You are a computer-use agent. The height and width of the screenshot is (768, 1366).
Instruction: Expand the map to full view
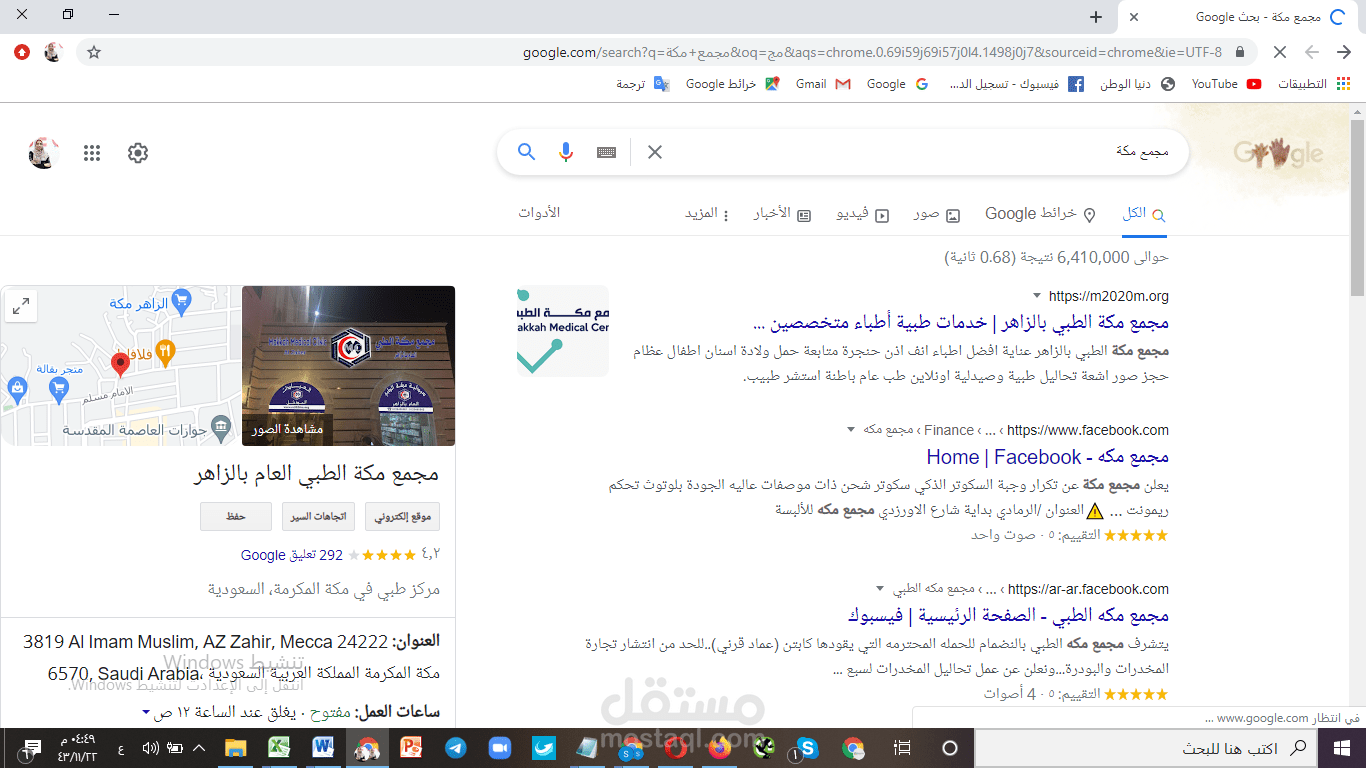(20, 306)
